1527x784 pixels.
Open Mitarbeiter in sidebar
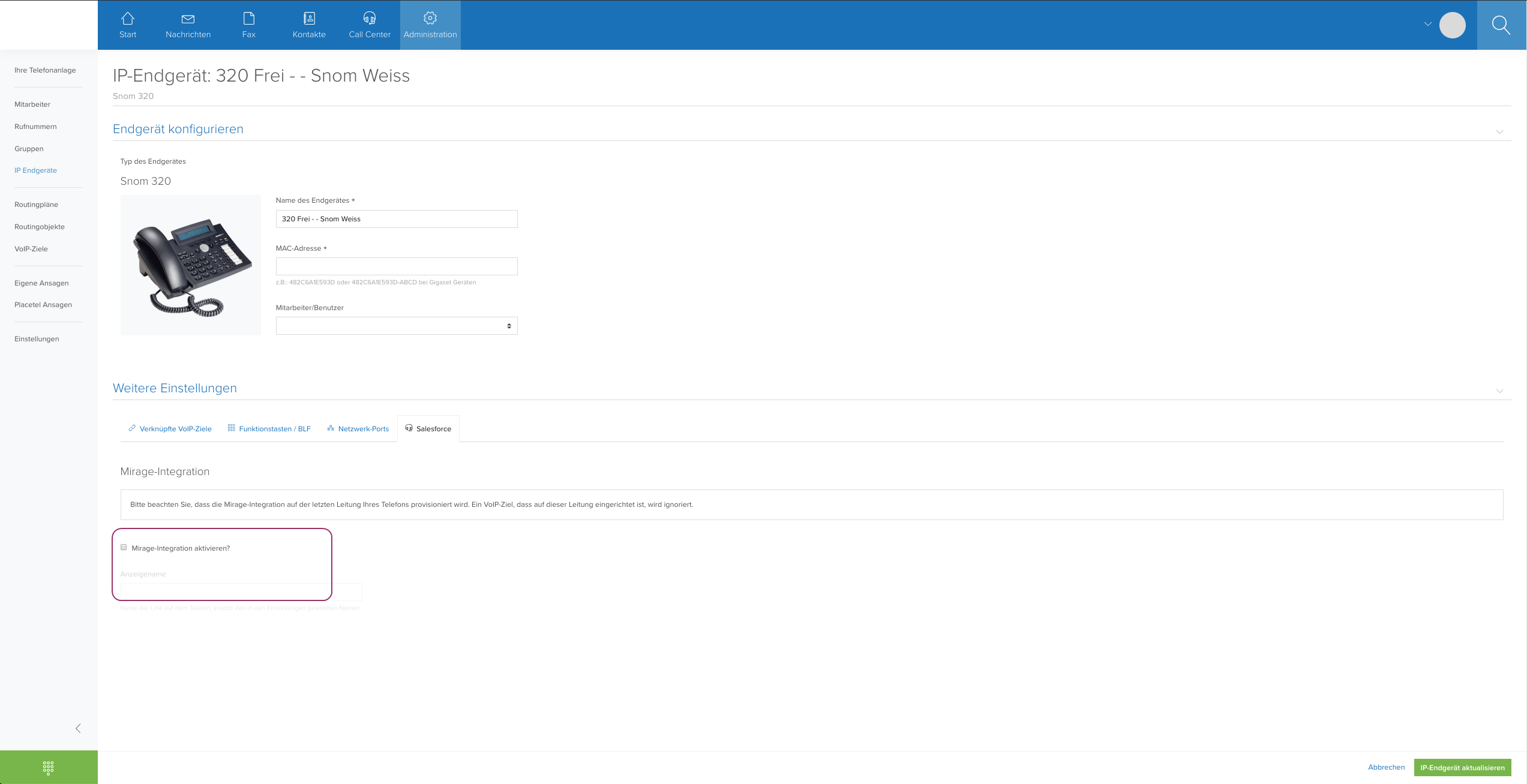(32, 104)
